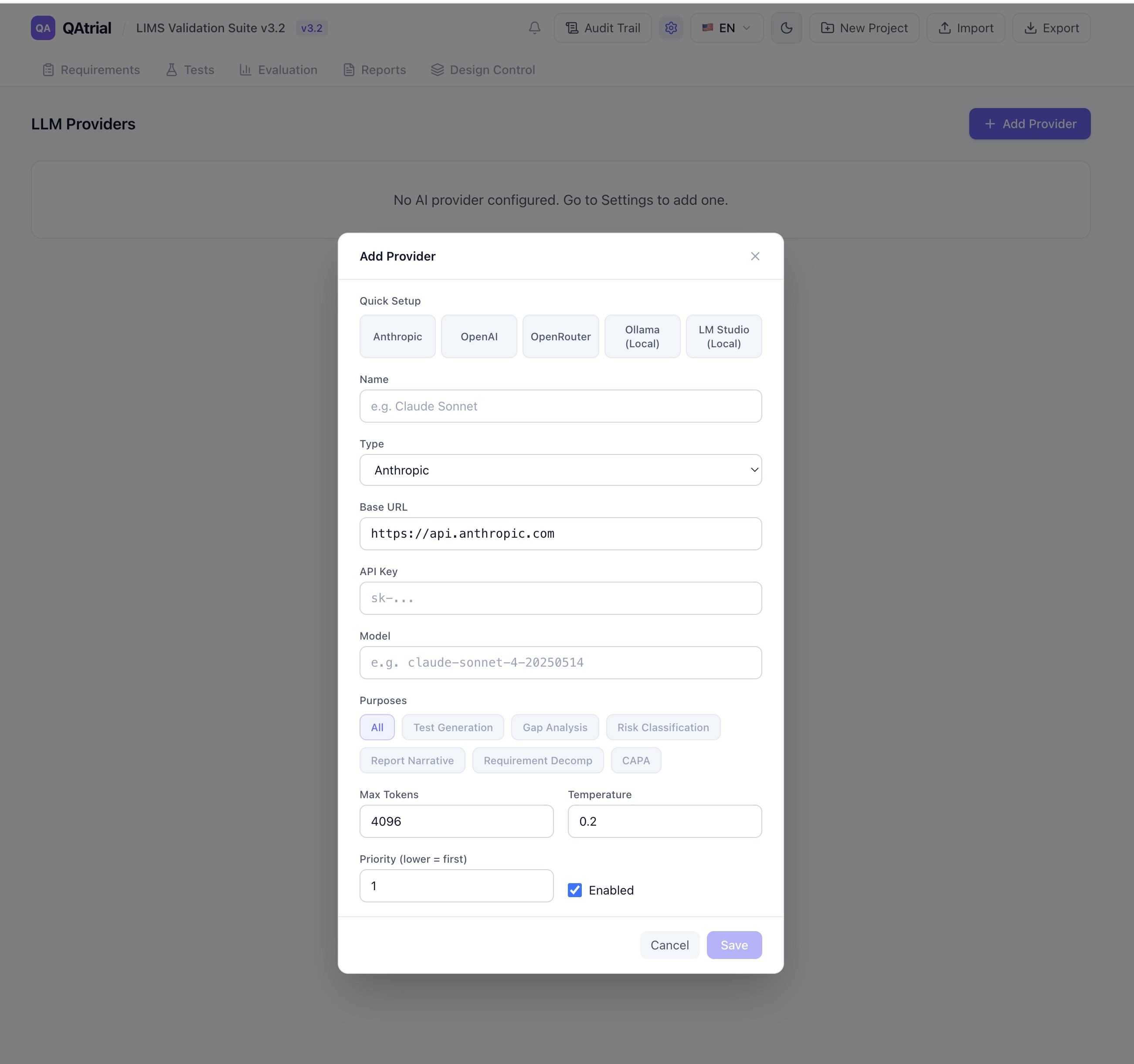Open the Audit Trail

(602, 28)
